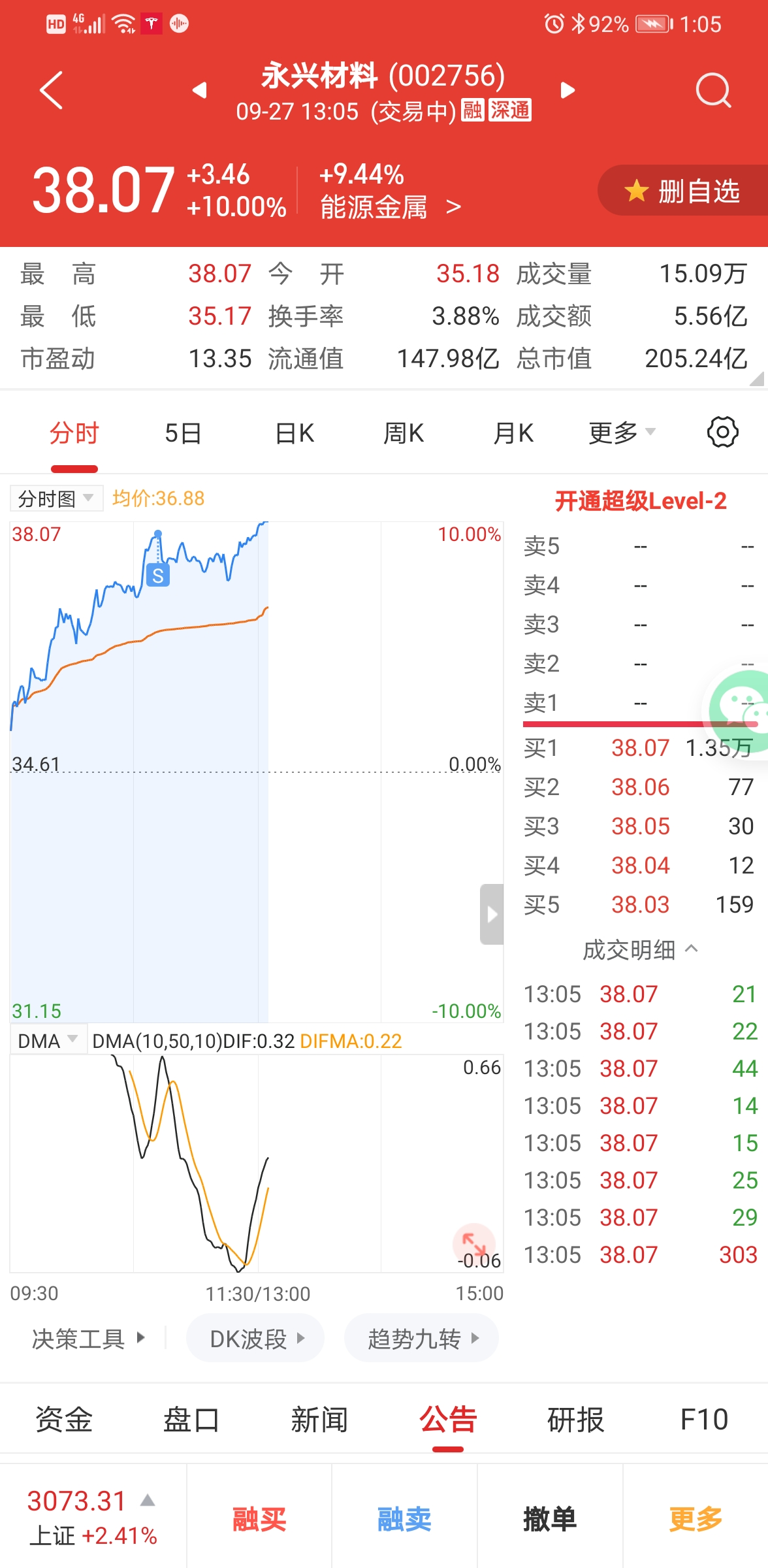Switch to the 资金 tab
The image size is (768, 1568).
(64, 1420)
